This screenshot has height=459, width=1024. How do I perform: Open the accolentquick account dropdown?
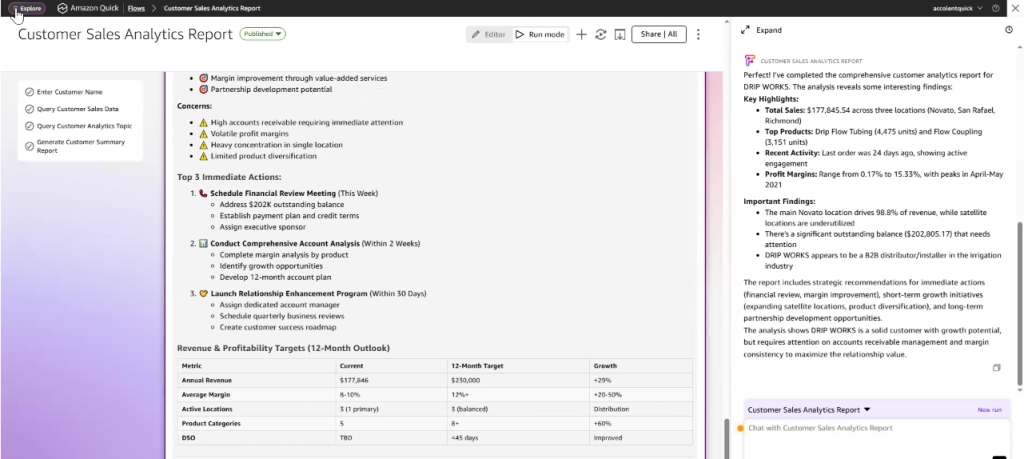coord(959,8)
